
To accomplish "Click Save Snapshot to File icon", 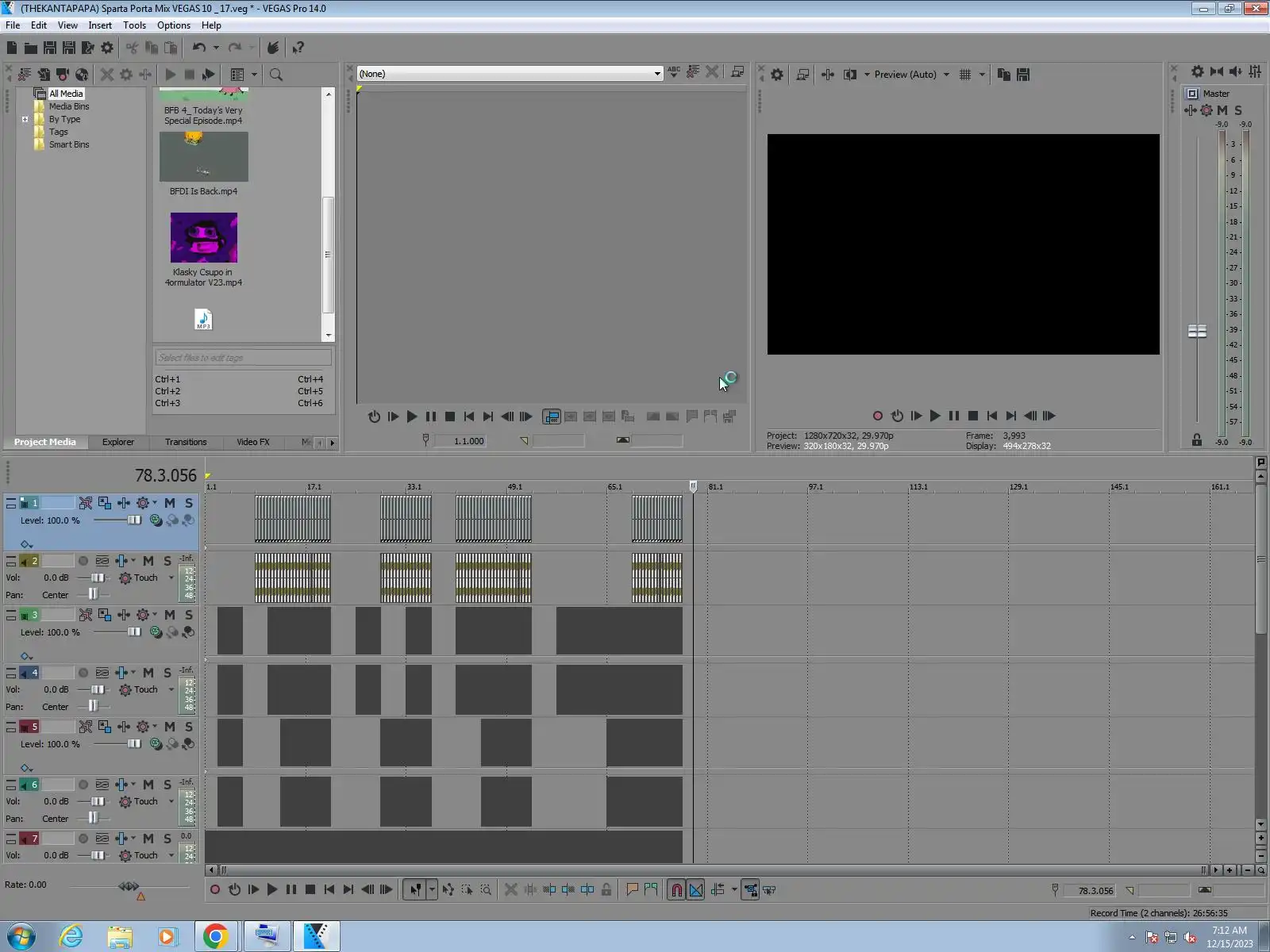I will (1023, 75).
